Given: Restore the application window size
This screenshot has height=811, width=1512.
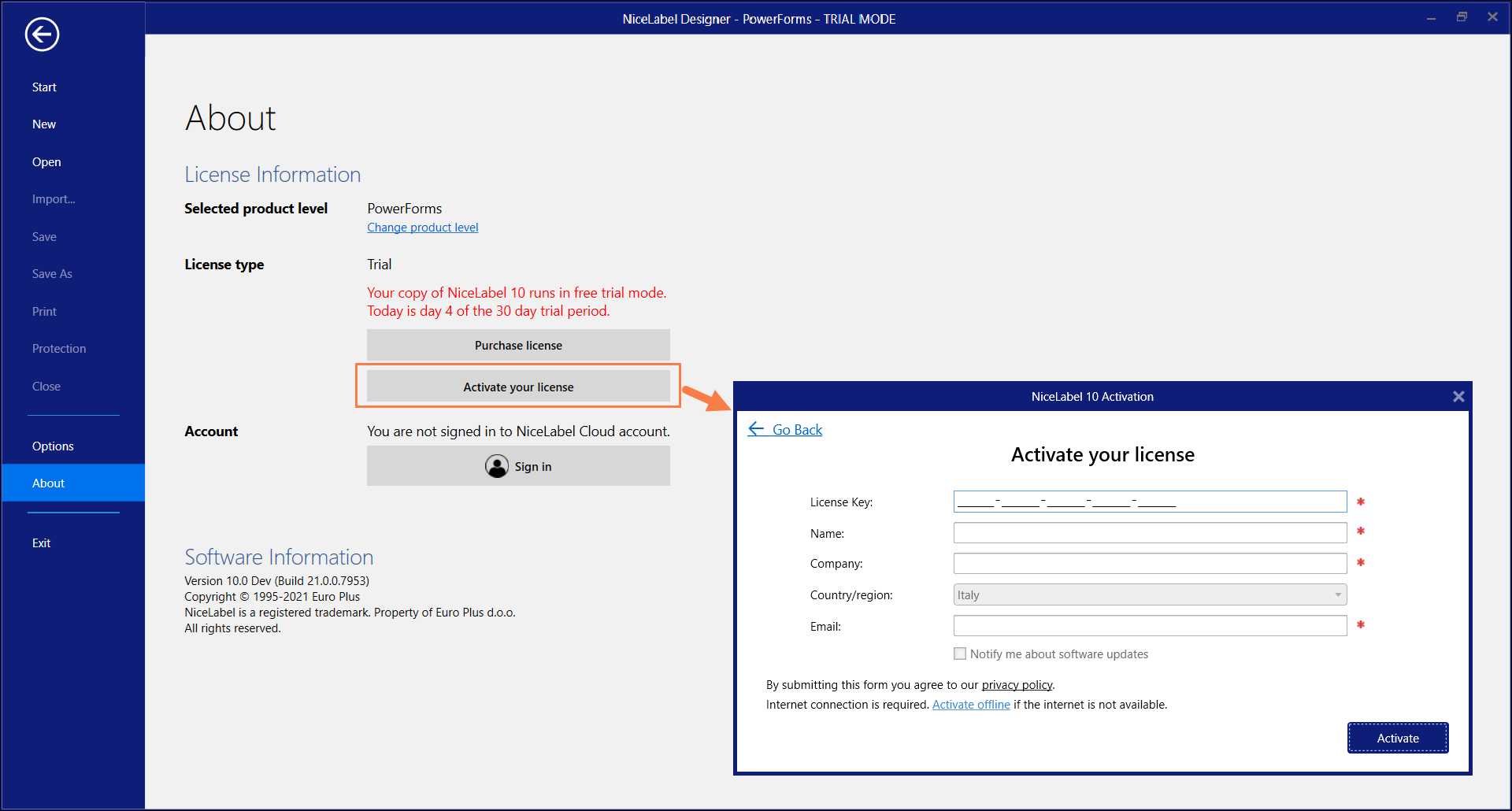Looking at the screenshot, I should (x=1462, y=17).
